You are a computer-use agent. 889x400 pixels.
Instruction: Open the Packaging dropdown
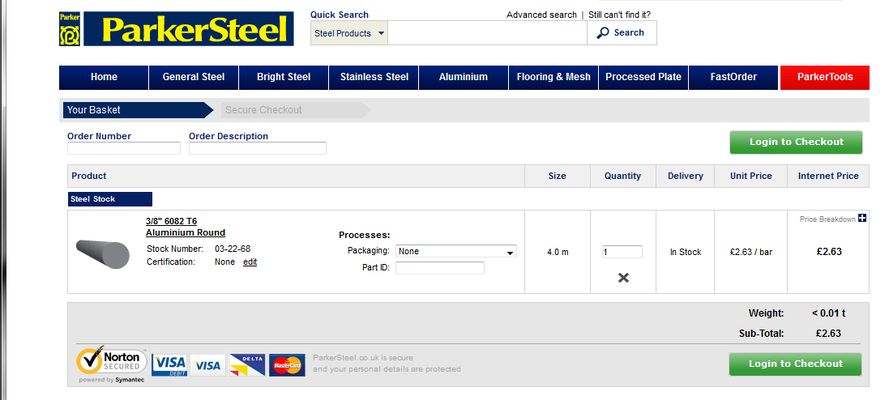[456, 251]
